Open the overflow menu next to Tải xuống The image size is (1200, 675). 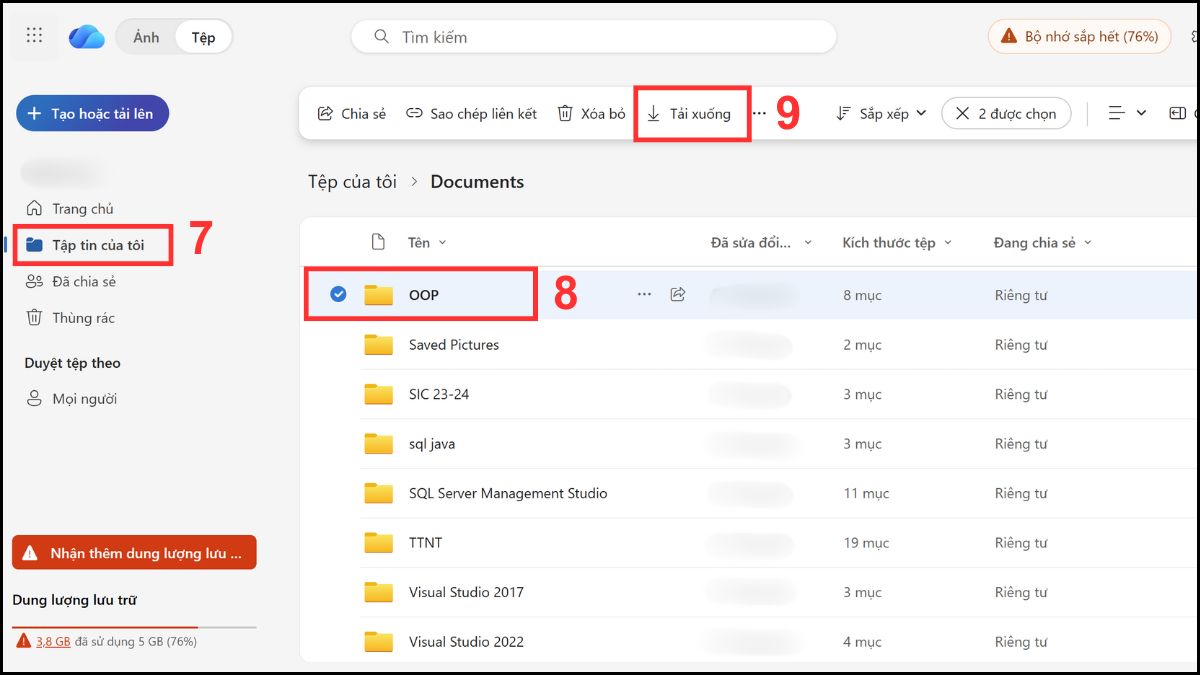coord(757,113)
